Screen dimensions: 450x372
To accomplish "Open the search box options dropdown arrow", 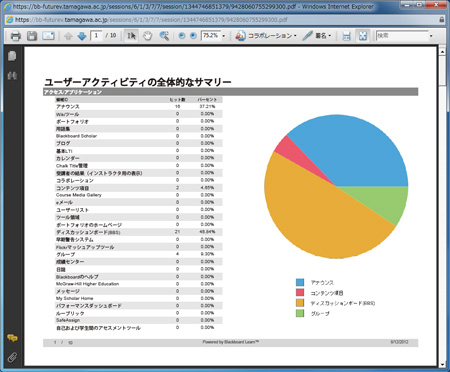I will tap(431, 36).
